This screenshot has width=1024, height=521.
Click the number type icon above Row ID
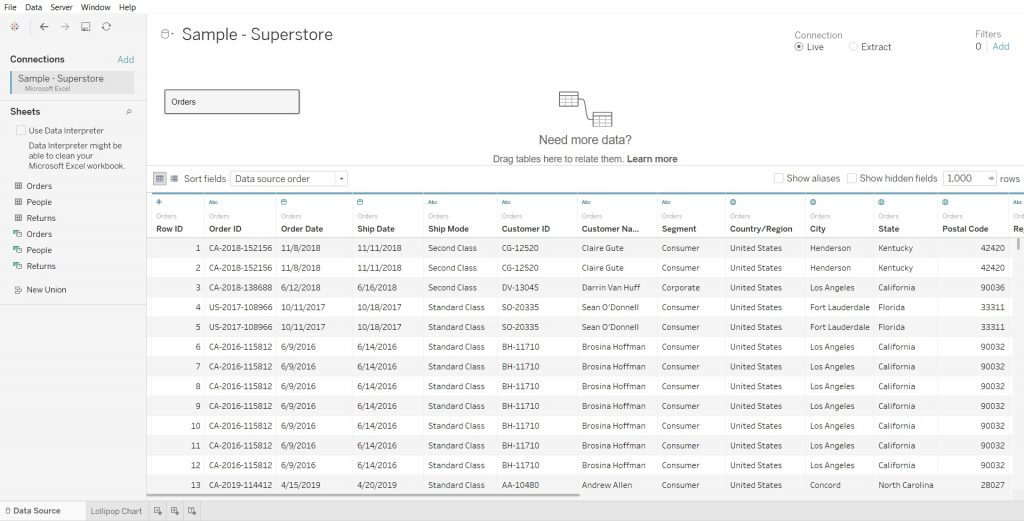[159, 202]
